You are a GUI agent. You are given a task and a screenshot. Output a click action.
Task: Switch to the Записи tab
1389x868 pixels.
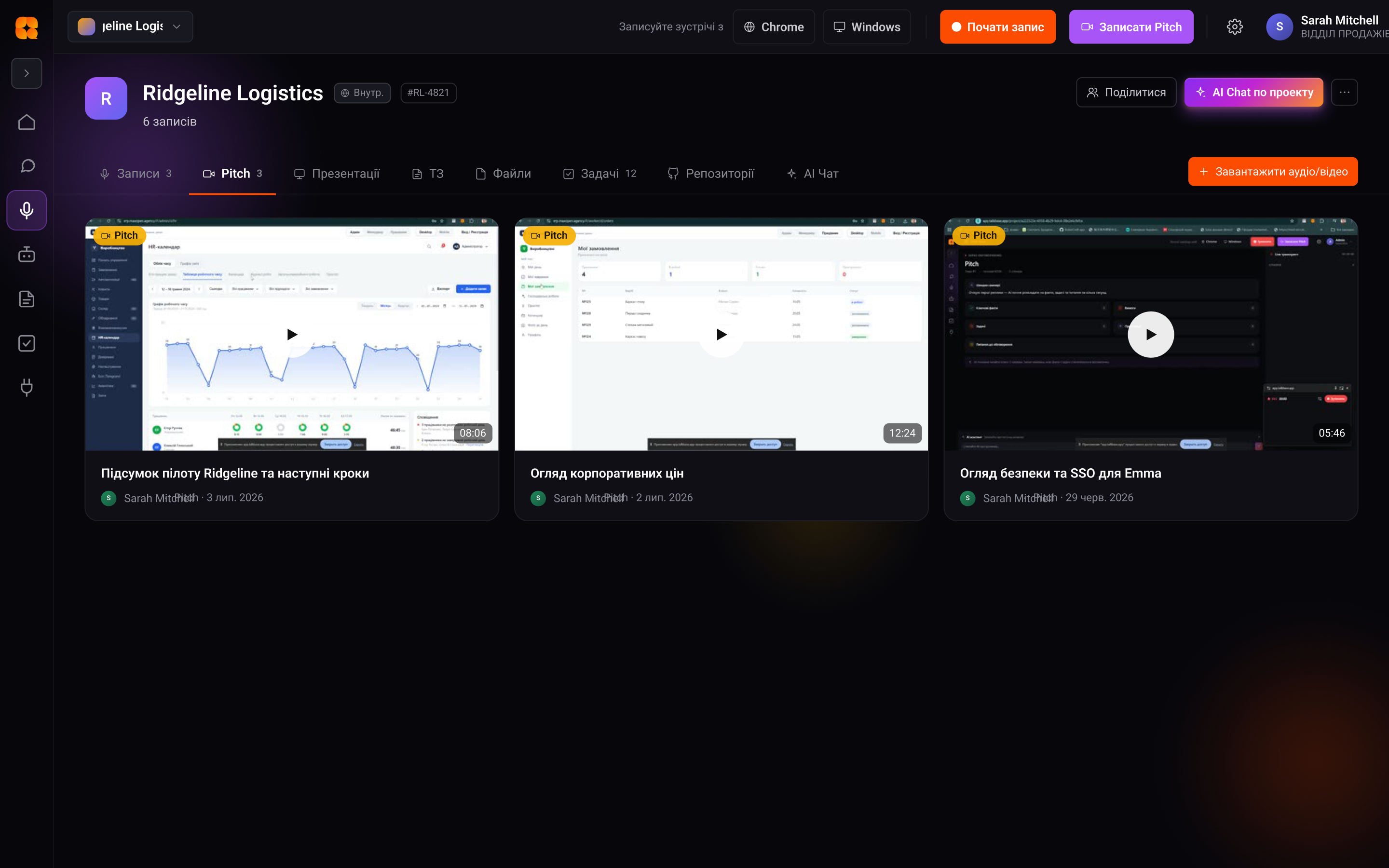[x=136, y=174]
